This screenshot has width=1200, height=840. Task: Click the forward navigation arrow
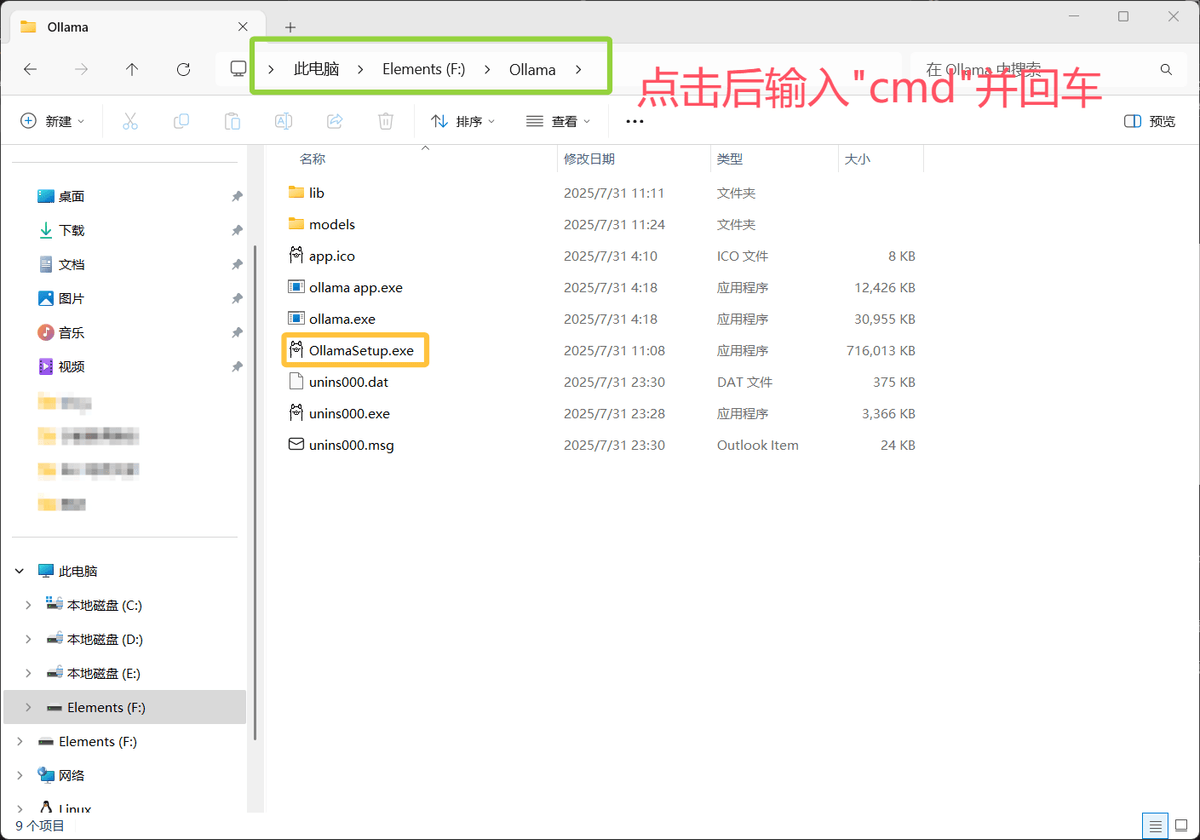81,69
